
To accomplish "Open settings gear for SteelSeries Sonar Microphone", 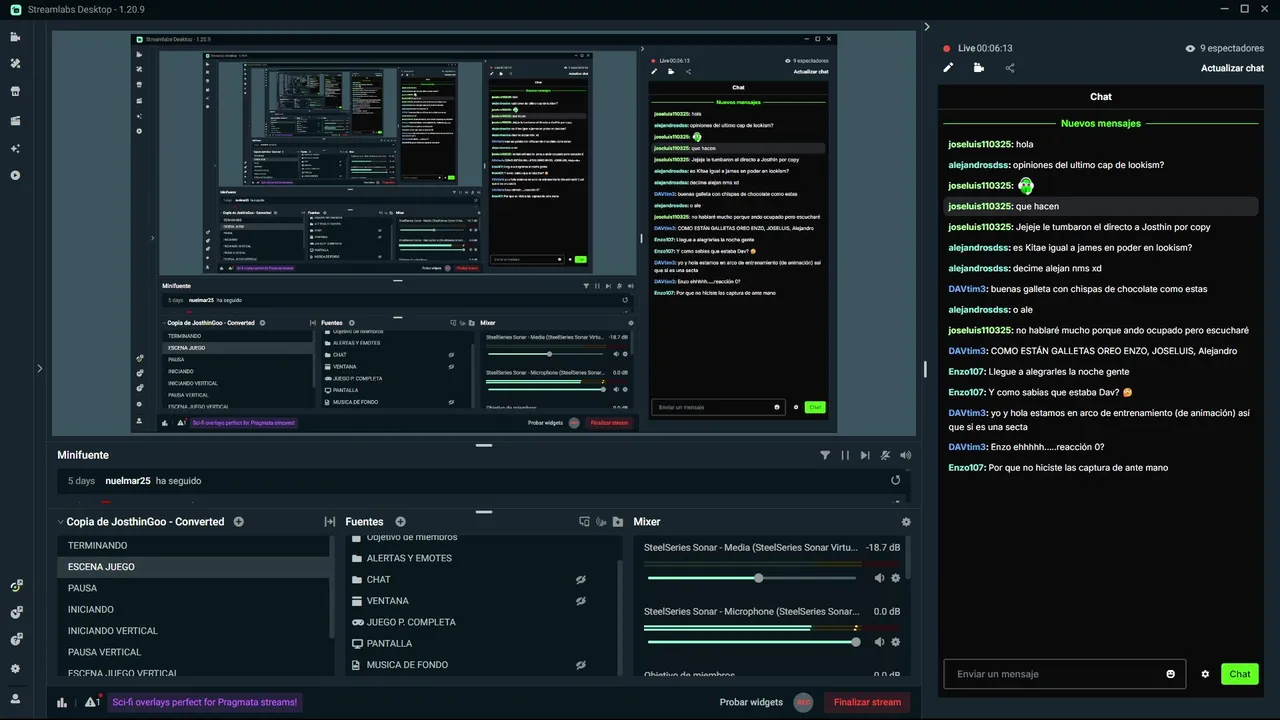I will coord(895,642).
